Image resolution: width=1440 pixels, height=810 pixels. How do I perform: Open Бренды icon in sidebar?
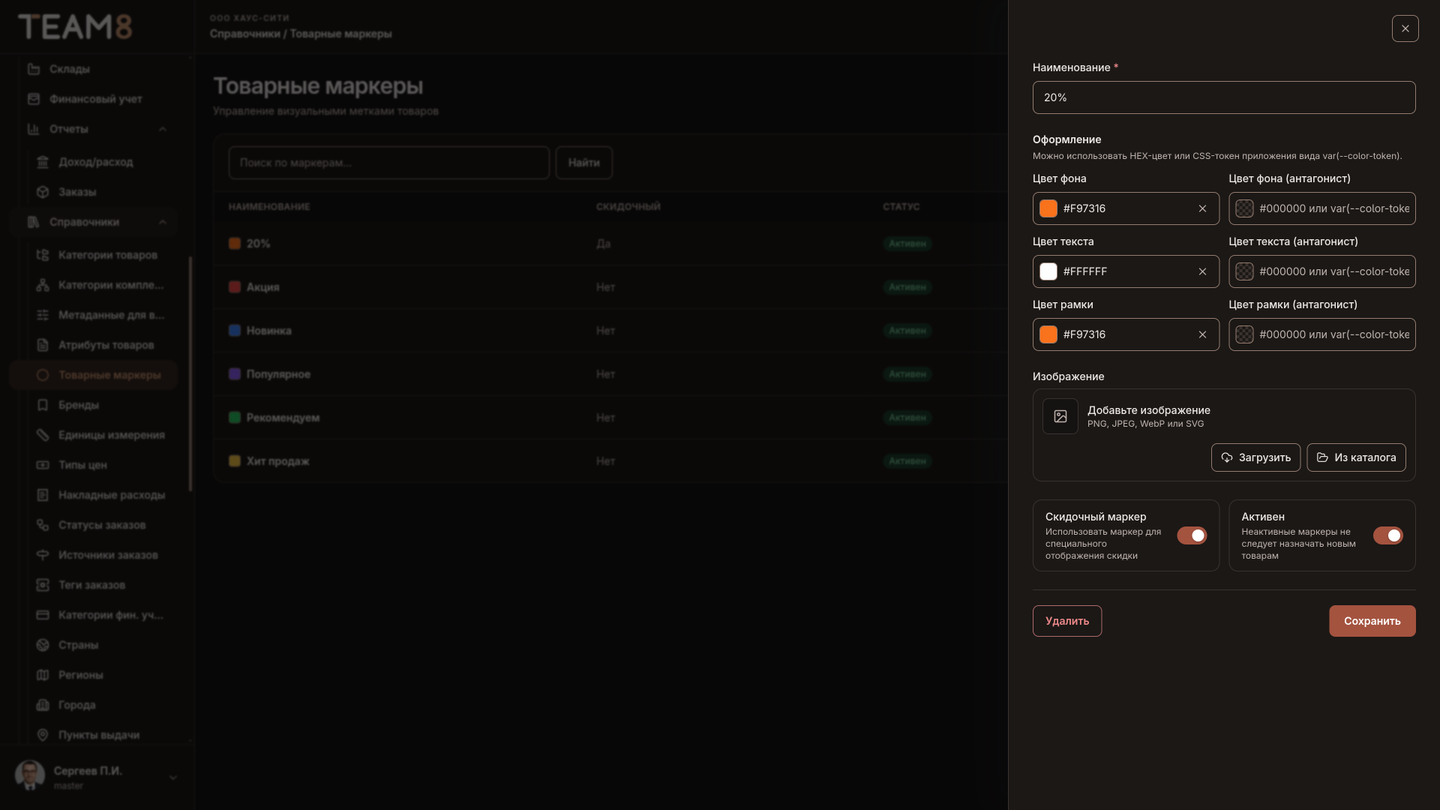pos(42,405)
